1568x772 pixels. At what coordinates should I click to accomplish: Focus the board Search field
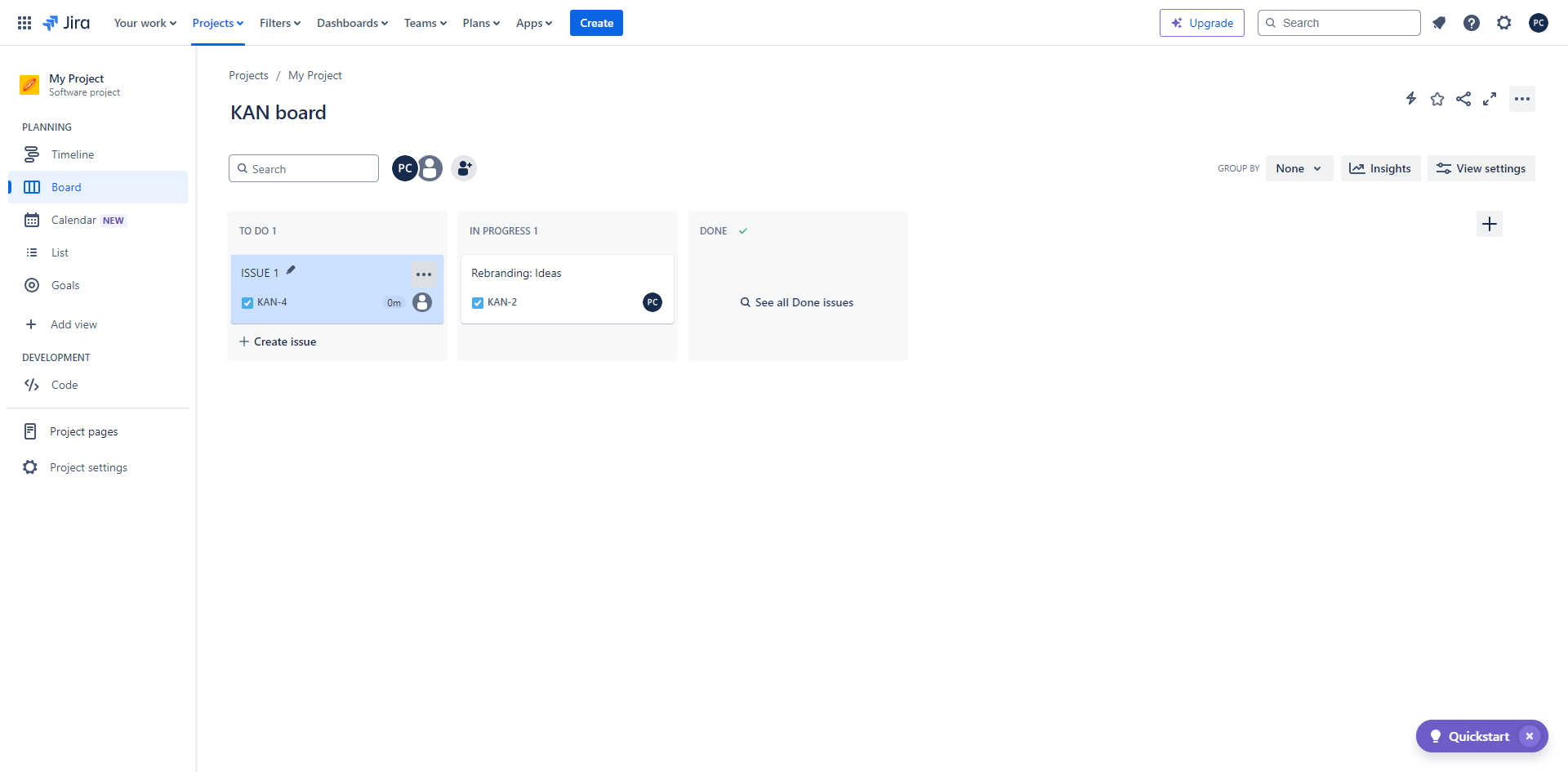304,168
